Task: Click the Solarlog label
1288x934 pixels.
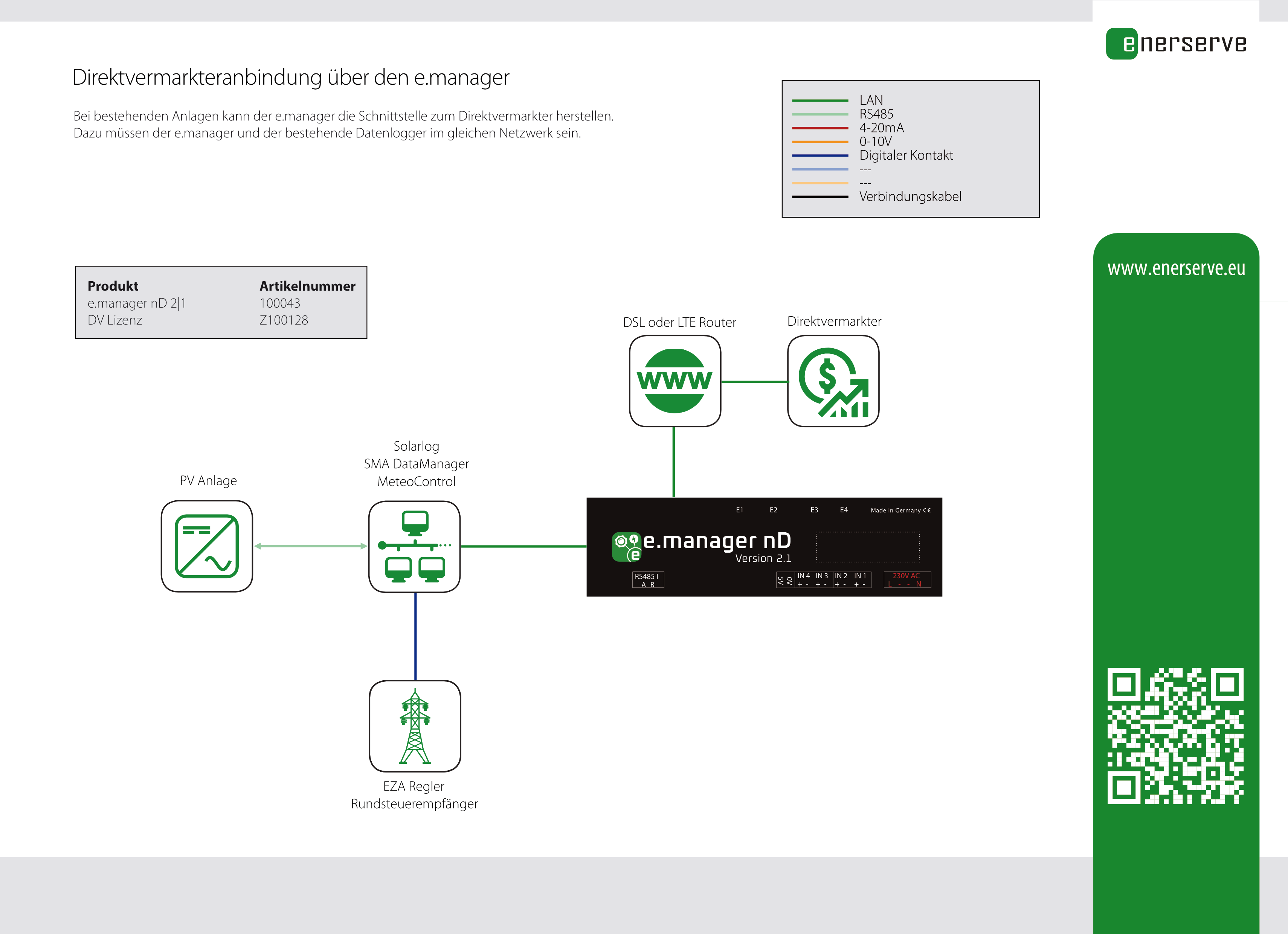Action: tap(416, 446)
